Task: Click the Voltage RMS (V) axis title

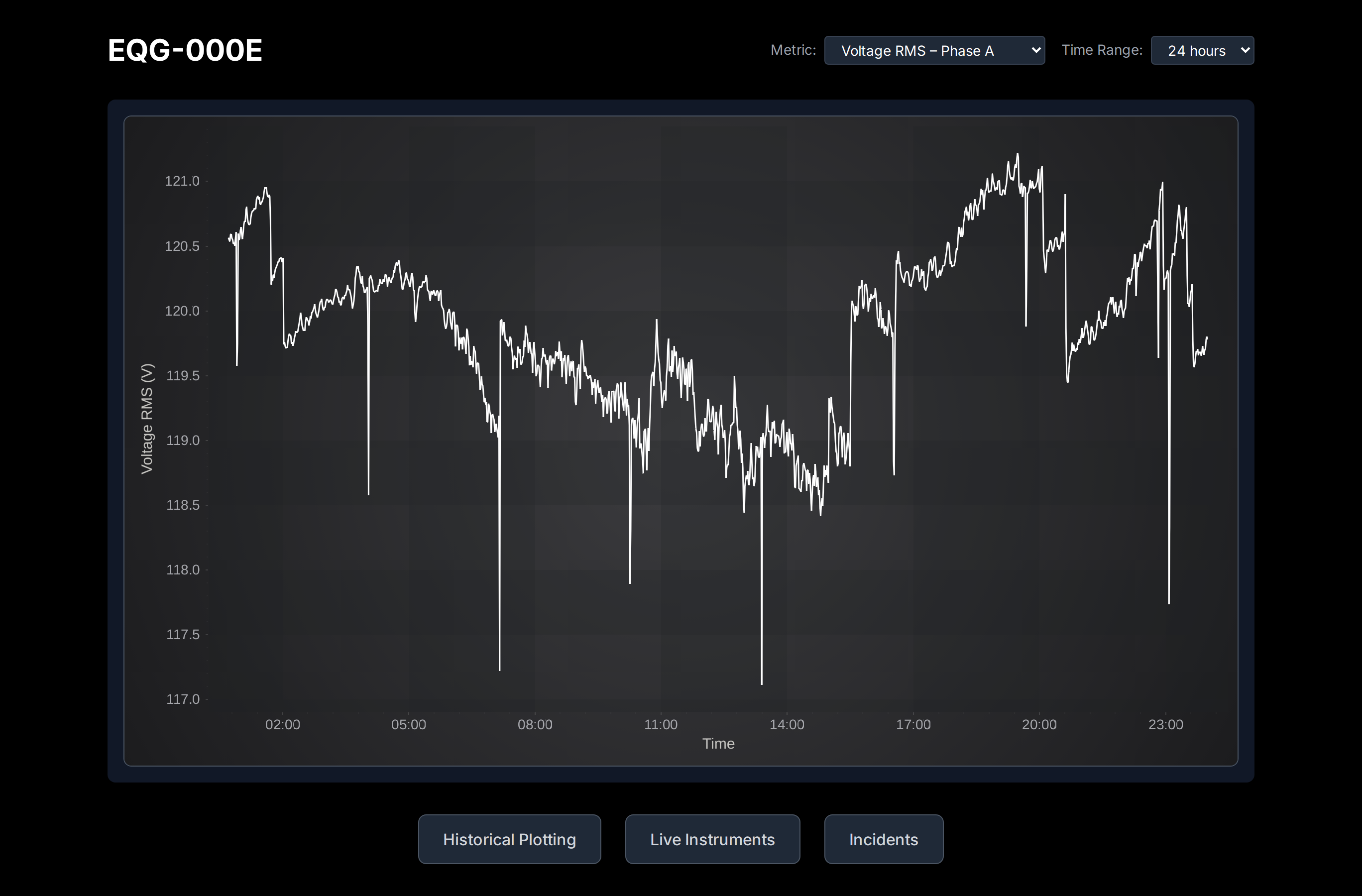Action: [147, 418]
